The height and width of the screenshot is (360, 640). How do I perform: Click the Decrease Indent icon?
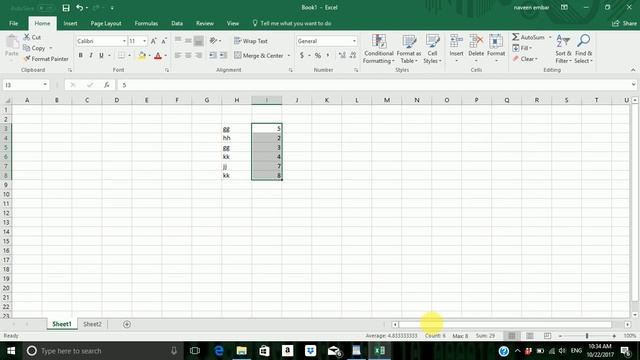click(x=213, y=55)
